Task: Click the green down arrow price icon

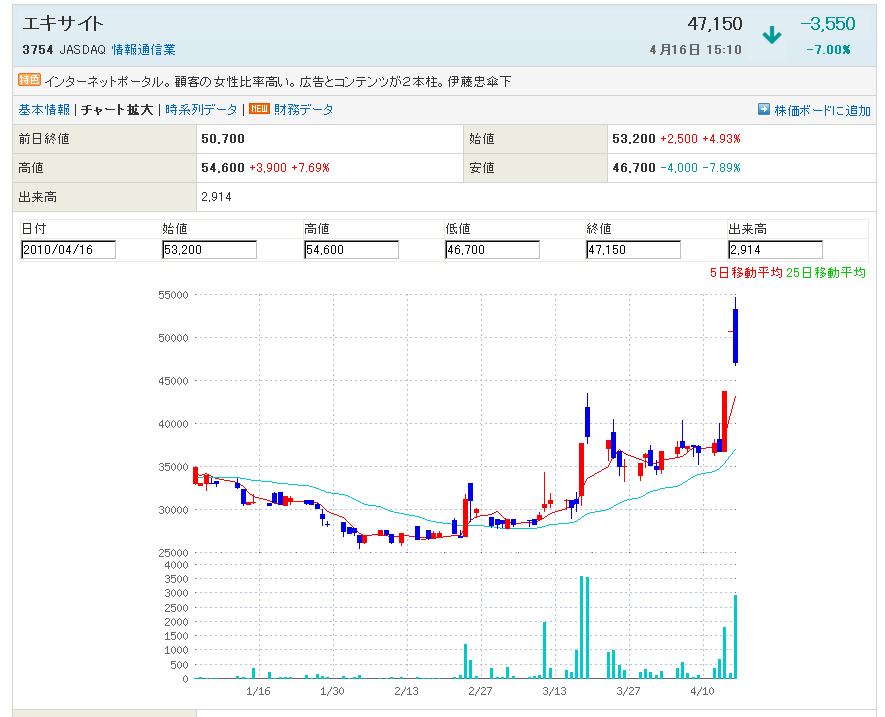Action: click(x=771, y=36)
